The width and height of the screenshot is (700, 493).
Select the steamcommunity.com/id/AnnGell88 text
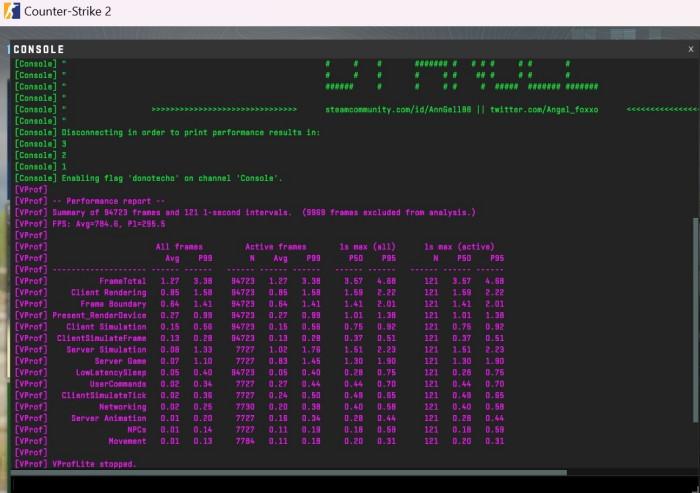pos(398,109)
